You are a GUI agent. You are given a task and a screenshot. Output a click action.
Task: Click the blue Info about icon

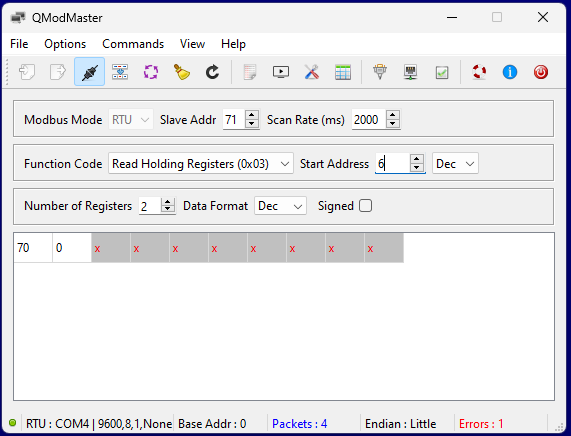coord(510,72)
